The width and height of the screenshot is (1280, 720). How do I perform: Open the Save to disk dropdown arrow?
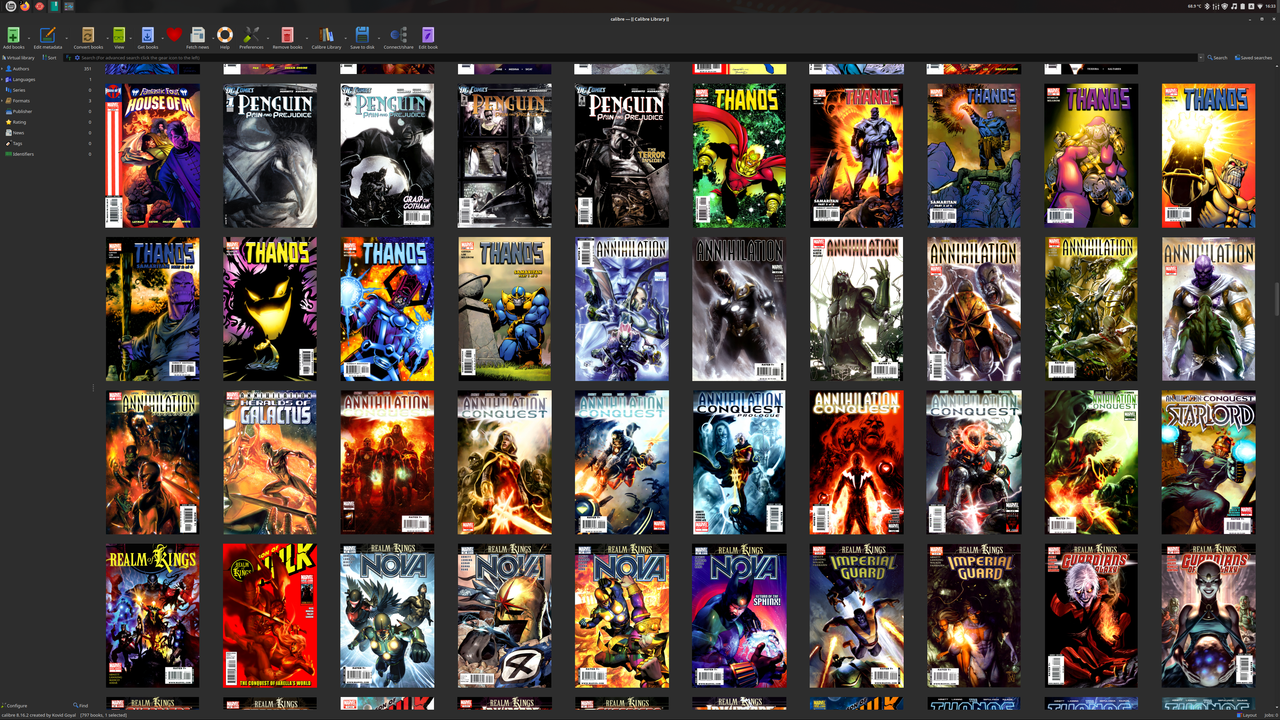click(377, 36)
